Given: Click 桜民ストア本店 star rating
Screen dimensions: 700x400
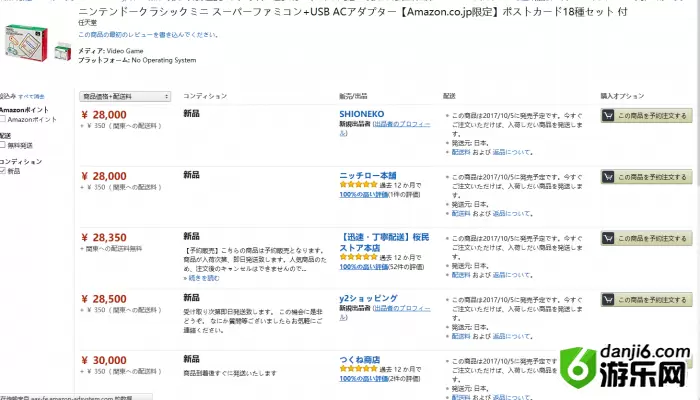Looking at the screenshot, I should pos(358,257).
